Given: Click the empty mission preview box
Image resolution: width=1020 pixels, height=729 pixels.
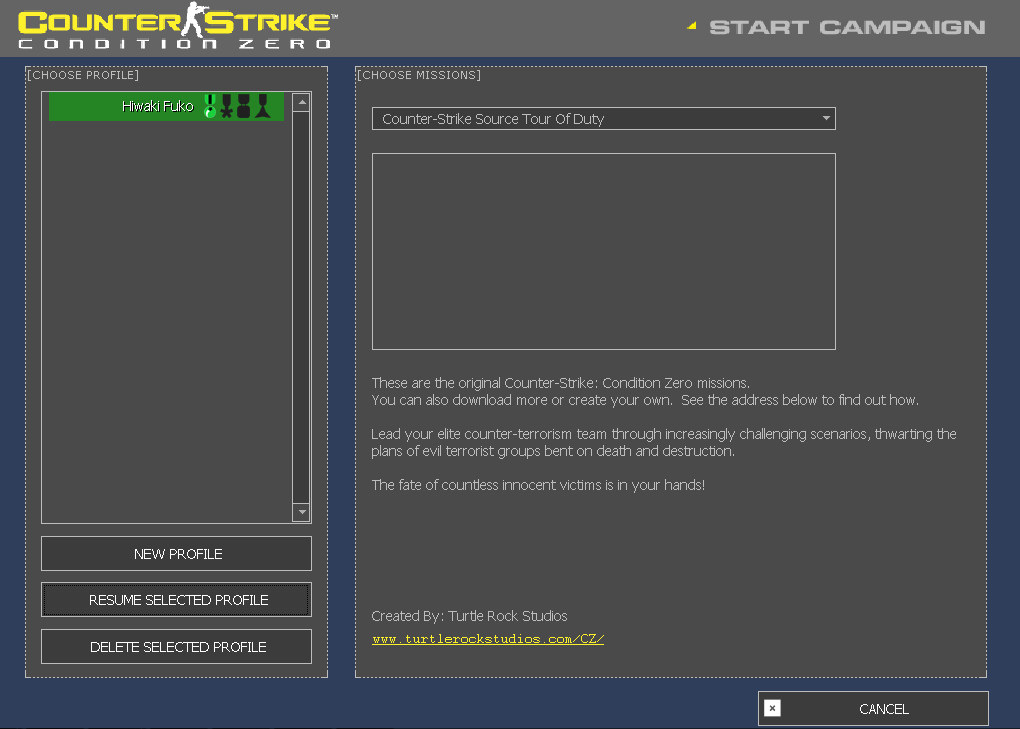Looking at the screenshot, I should [604, 252].
